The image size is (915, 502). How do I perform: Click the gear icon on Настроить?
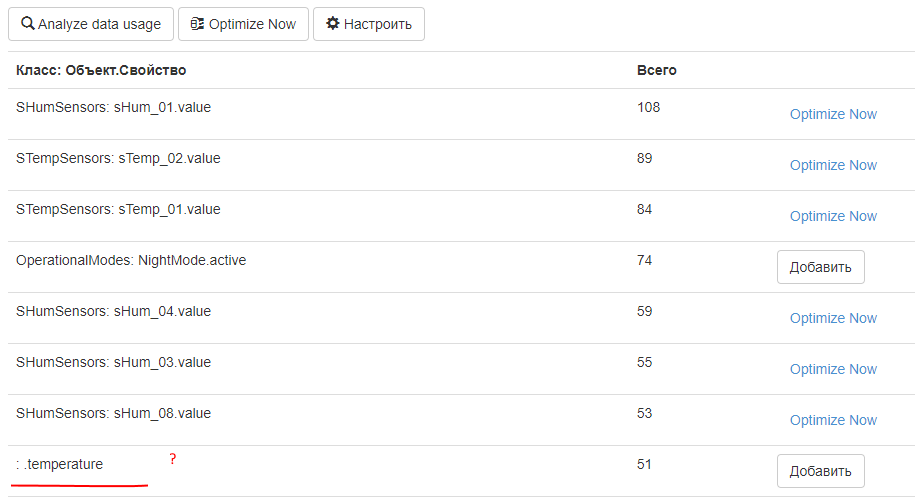[332, 24]
